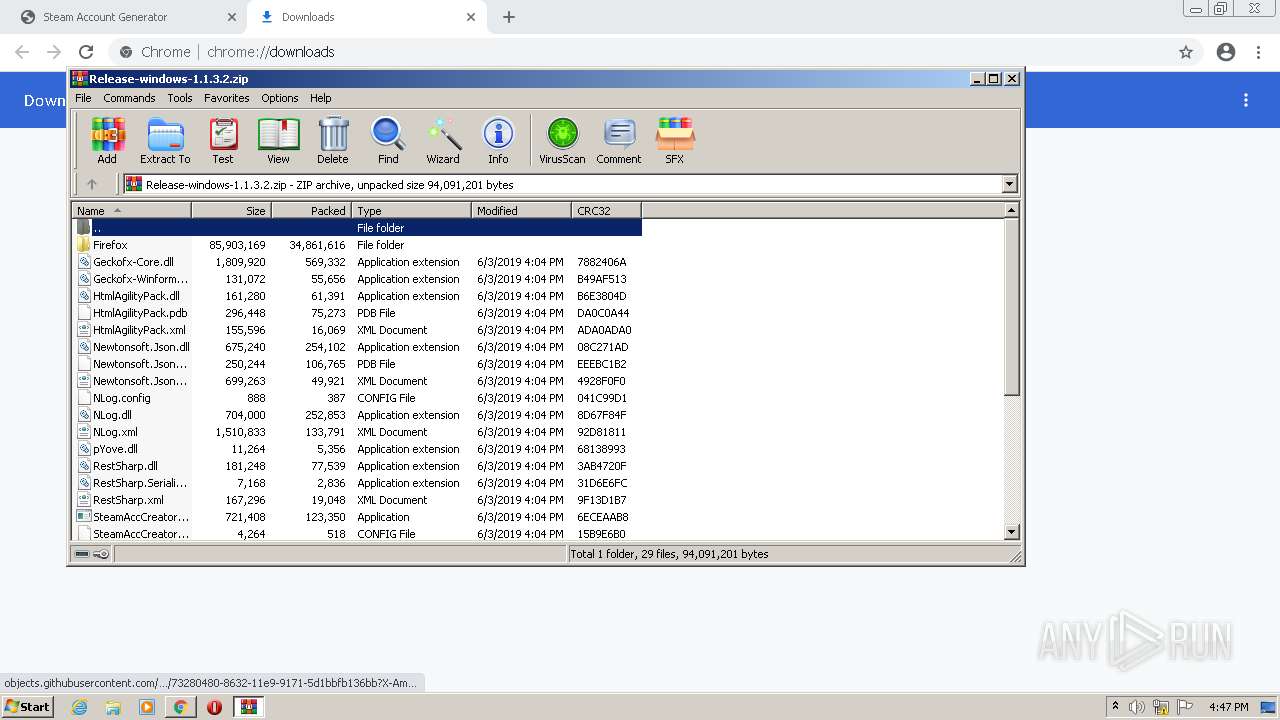The image size is (1280, 720).
Task: Open Internet Explorer from the taskbar
Action: pyautogui.click(x=79, y=707)
